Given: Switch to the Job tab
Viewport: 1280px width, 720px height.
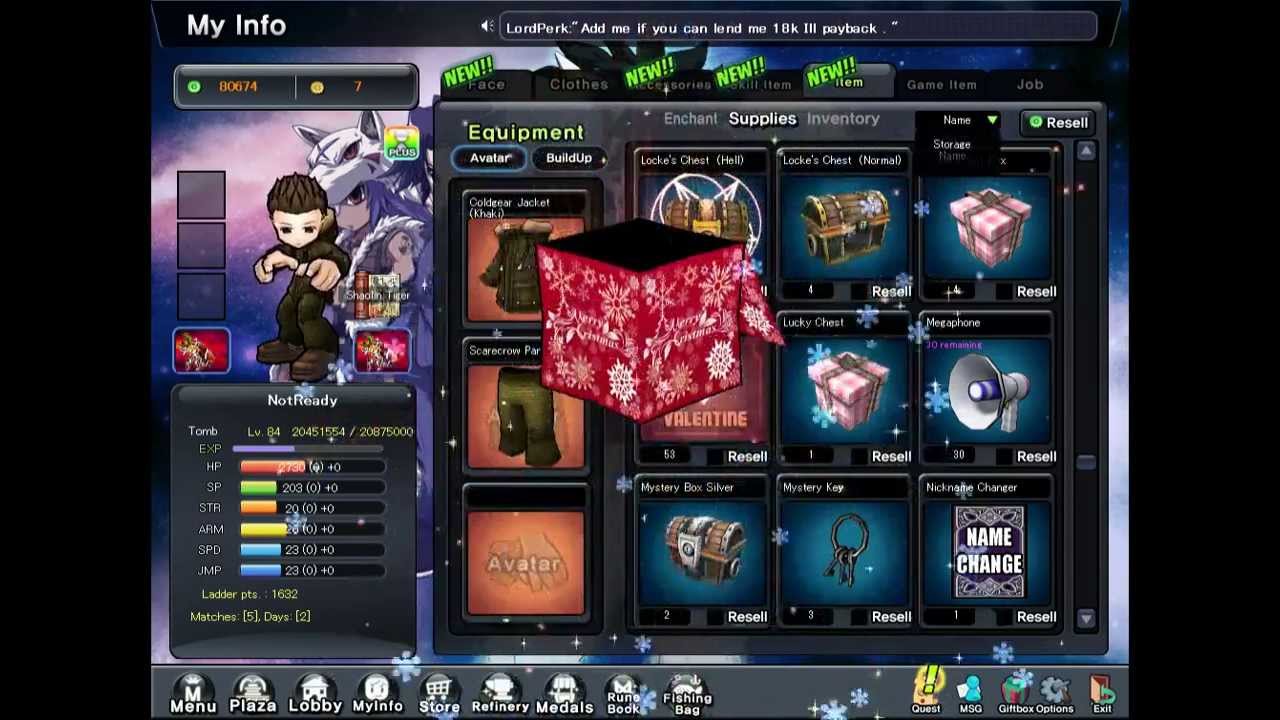Looking at the screenshot, I should tap(1030, 85).
